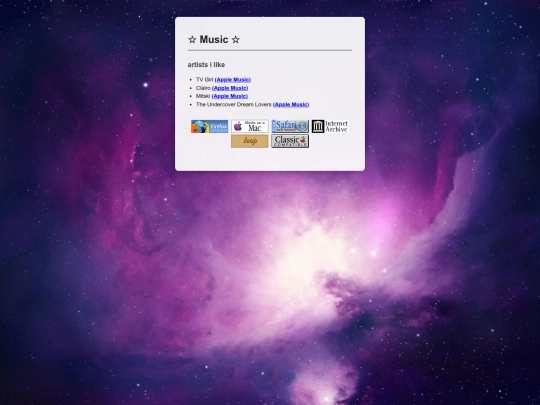Open Mitski's Apple Music link

[230, 96]
